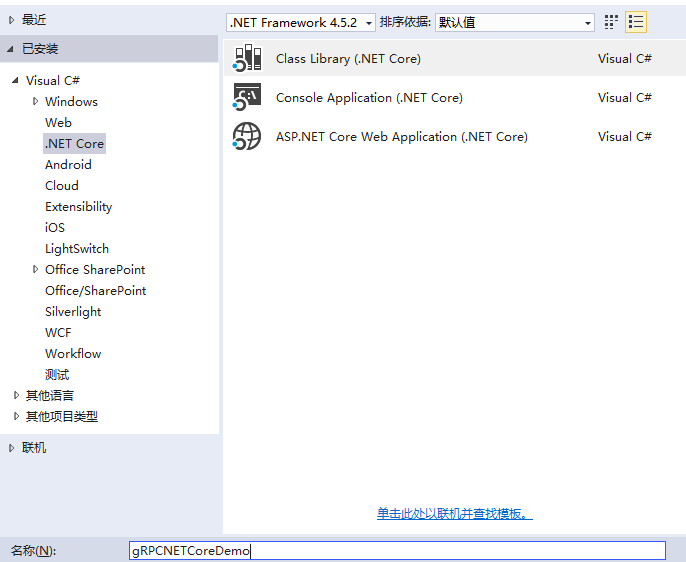Click Visual C# label of Class Library row

click(x=625, y=58)
